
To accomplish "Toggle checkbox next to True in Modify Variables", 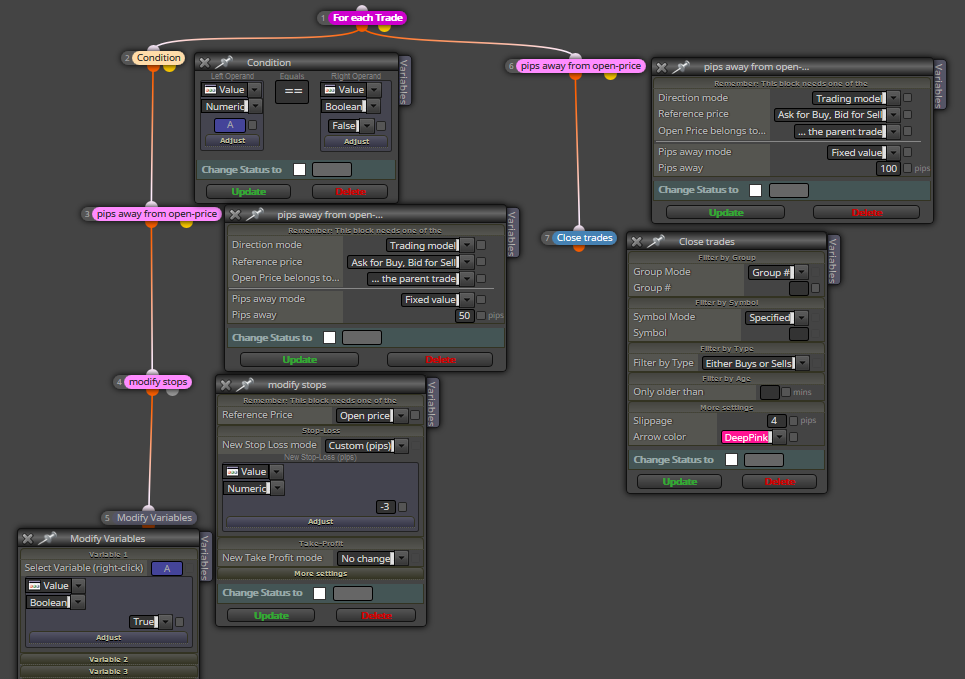I will click(180, 622).
